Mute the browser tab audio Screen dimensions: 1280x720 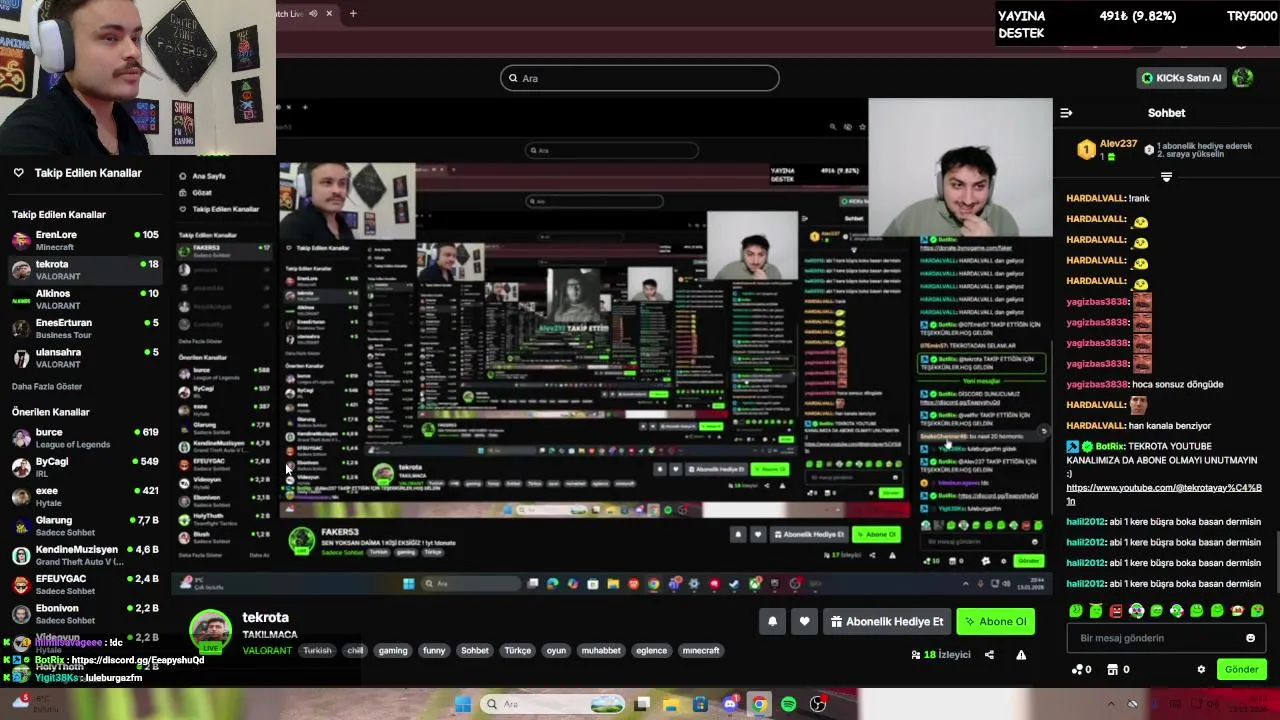[313, 13]
